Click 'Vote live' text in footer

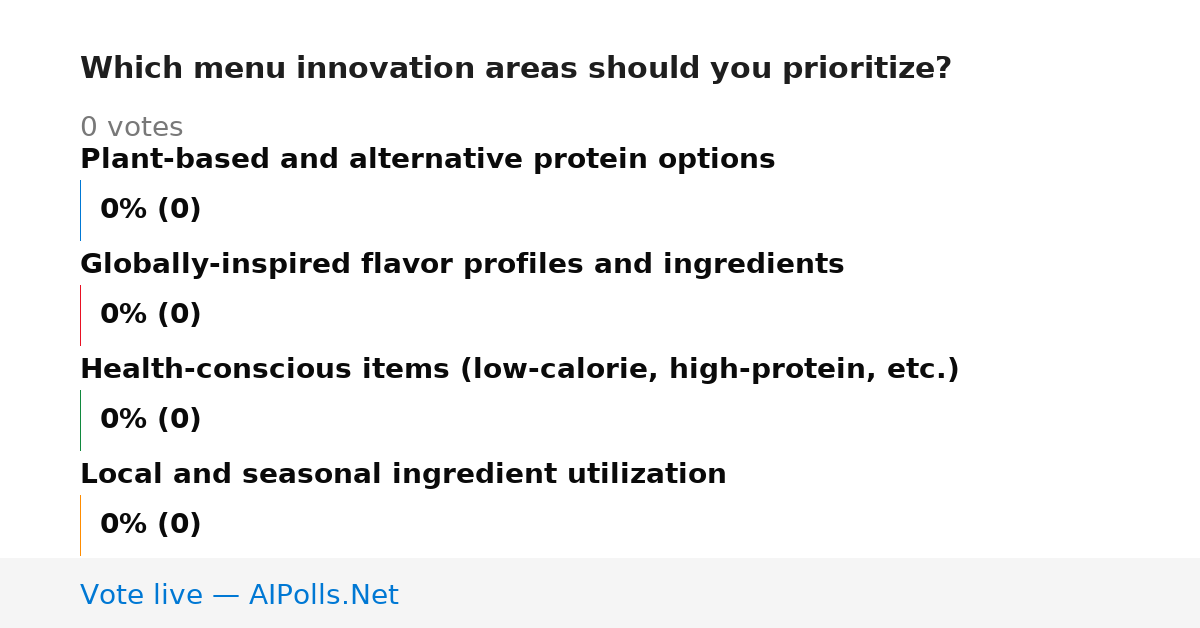pos(141,596)
